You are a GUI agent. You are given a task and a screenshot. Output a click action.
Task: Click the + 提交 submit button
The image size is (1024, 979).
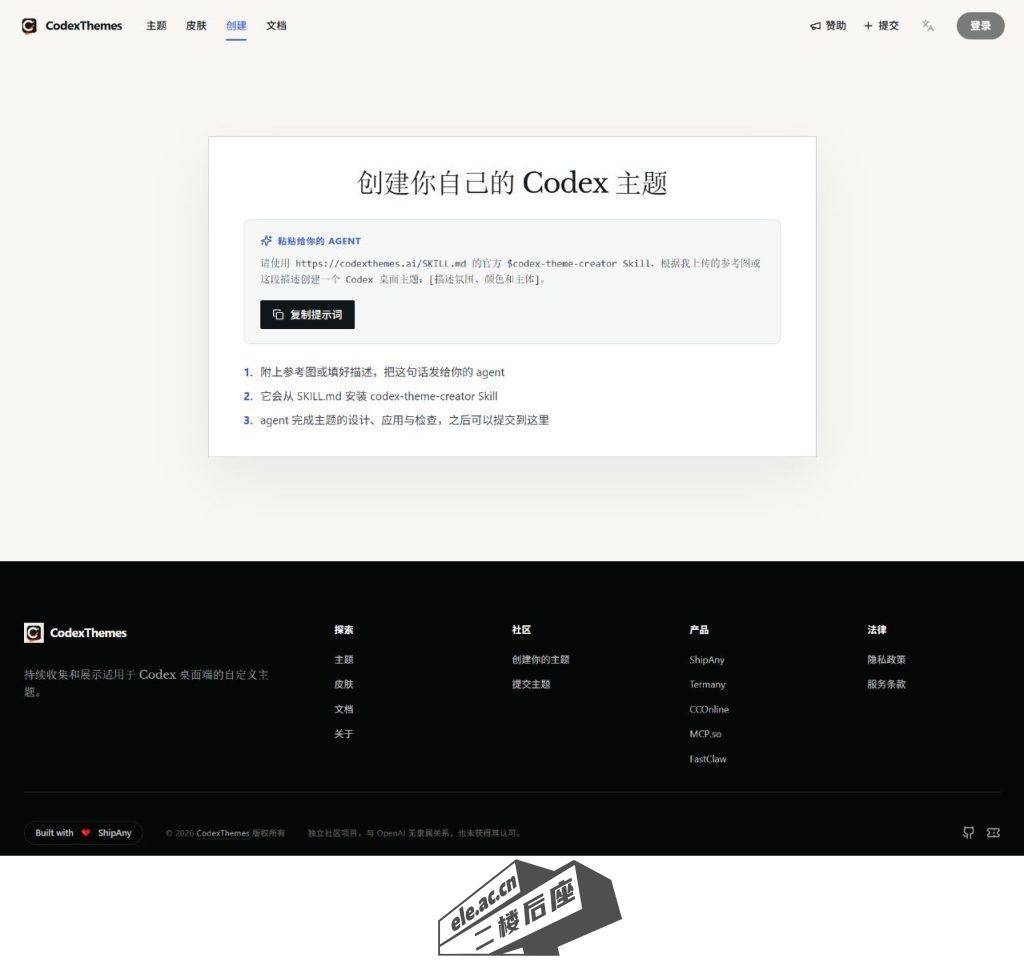[881, 25]
